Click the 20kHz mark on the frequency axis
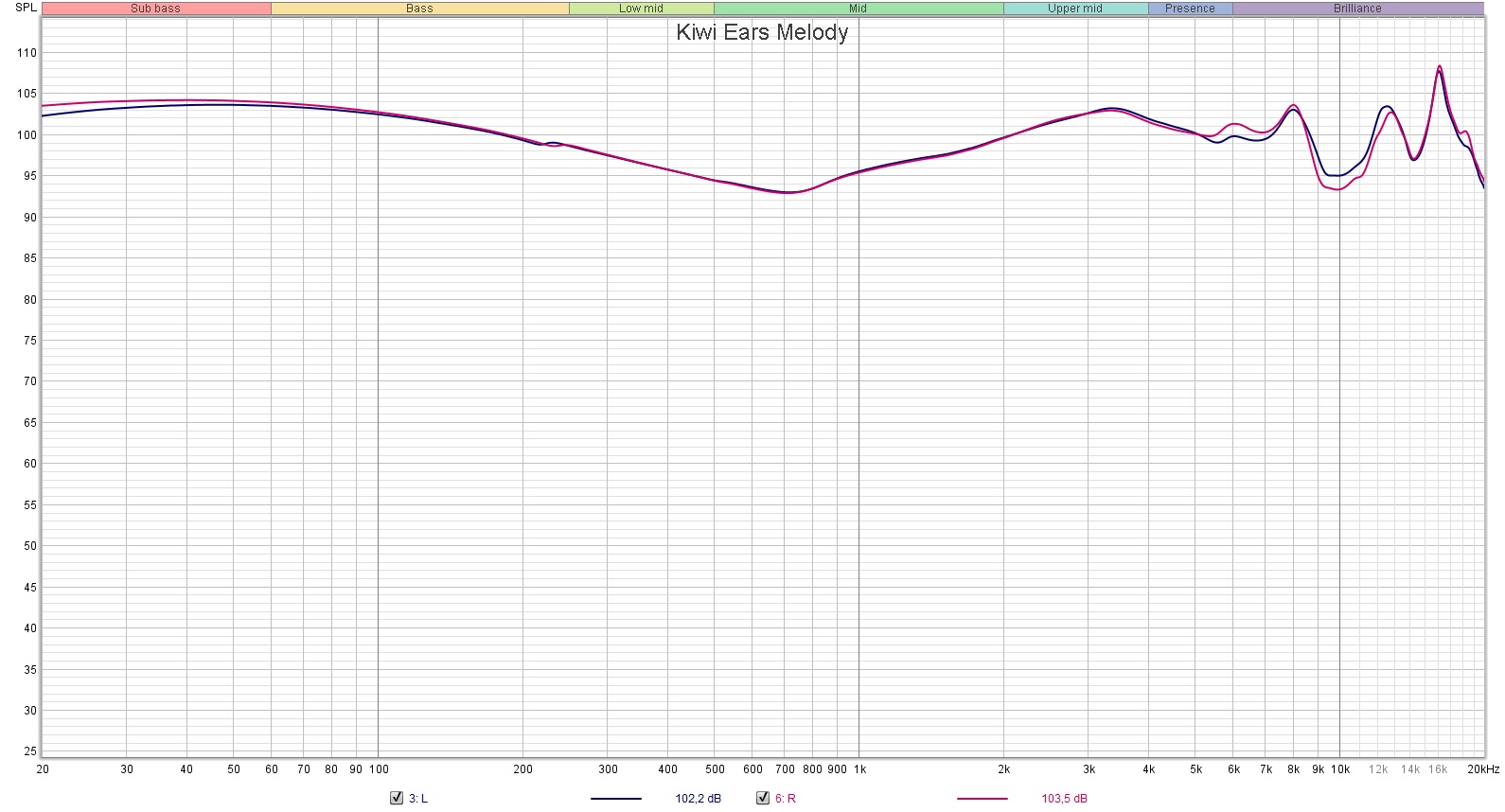 [1483, 769]
